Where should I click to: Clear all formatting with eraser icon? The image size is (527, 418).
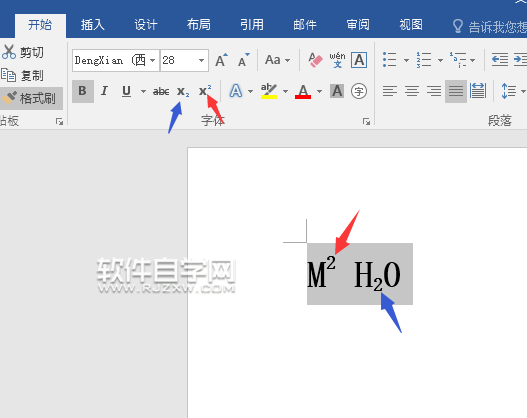315,60
